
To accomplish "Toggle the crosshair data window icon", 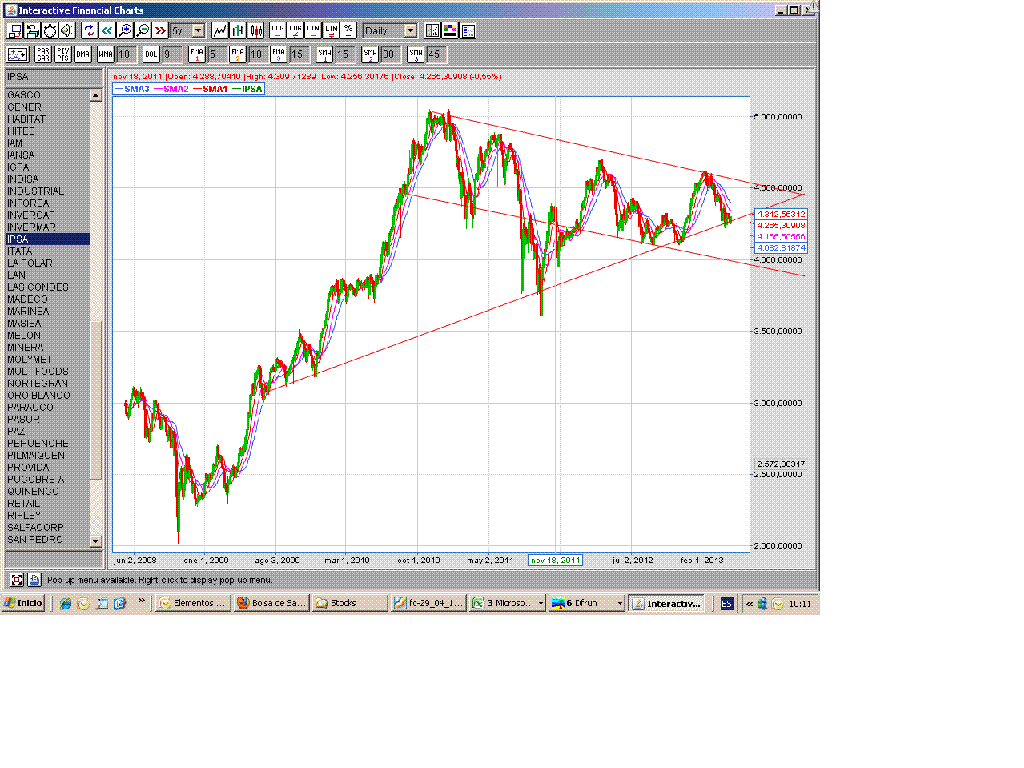I will (x=432, y=31).
